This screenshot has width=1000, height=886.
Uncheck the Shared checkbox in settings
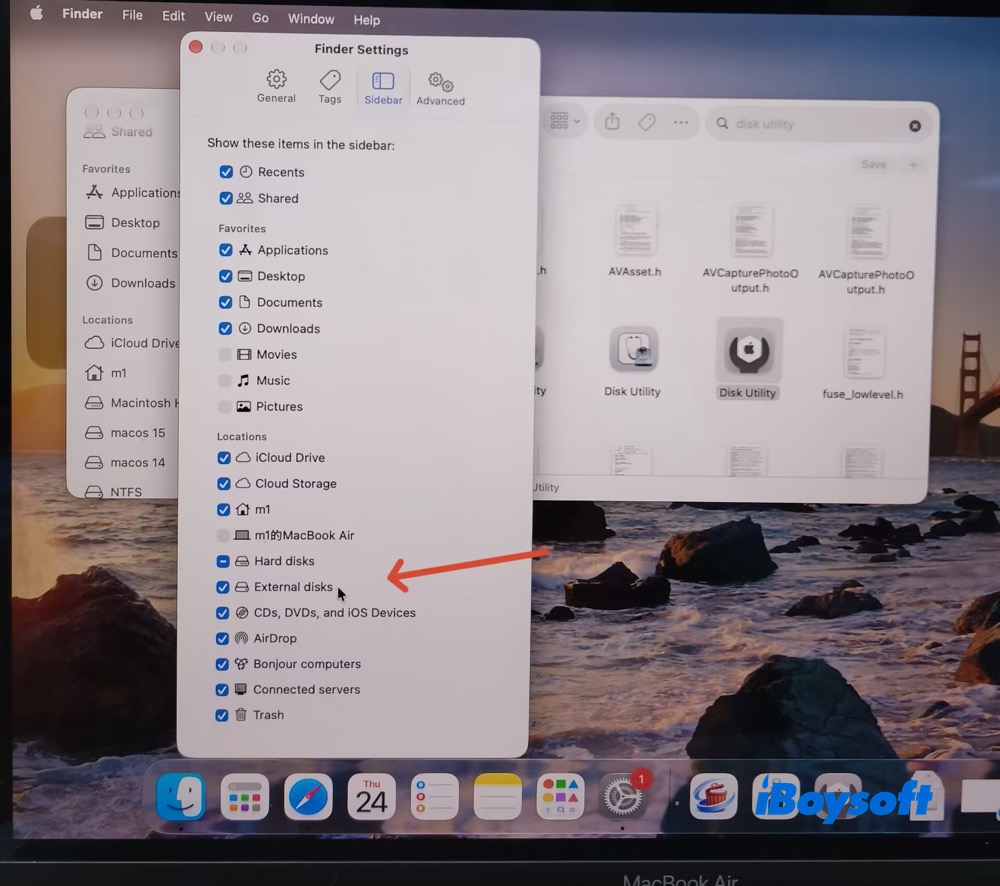tap(226, 198)
